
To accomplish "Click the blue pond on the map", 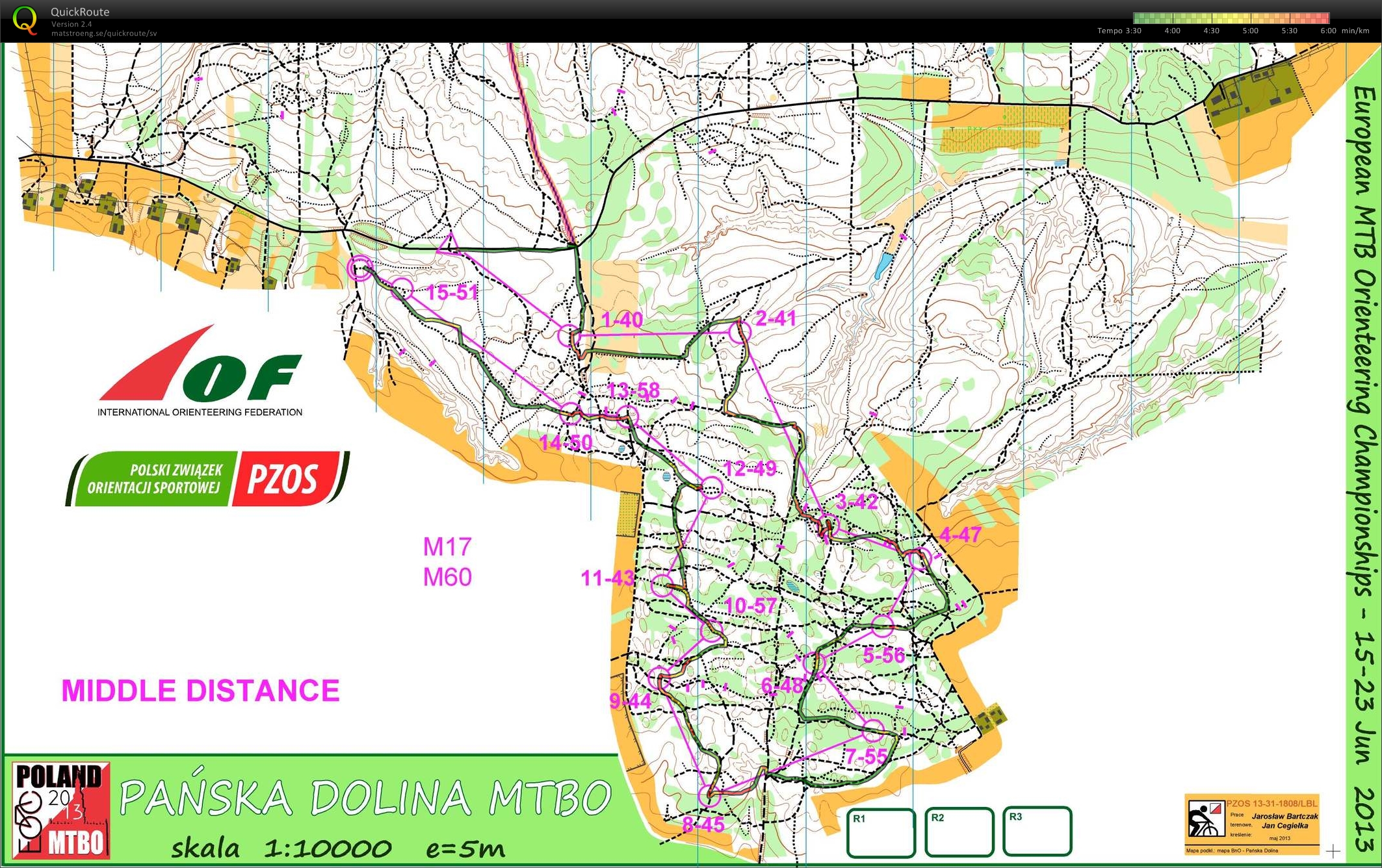I will tap(883, 265).
